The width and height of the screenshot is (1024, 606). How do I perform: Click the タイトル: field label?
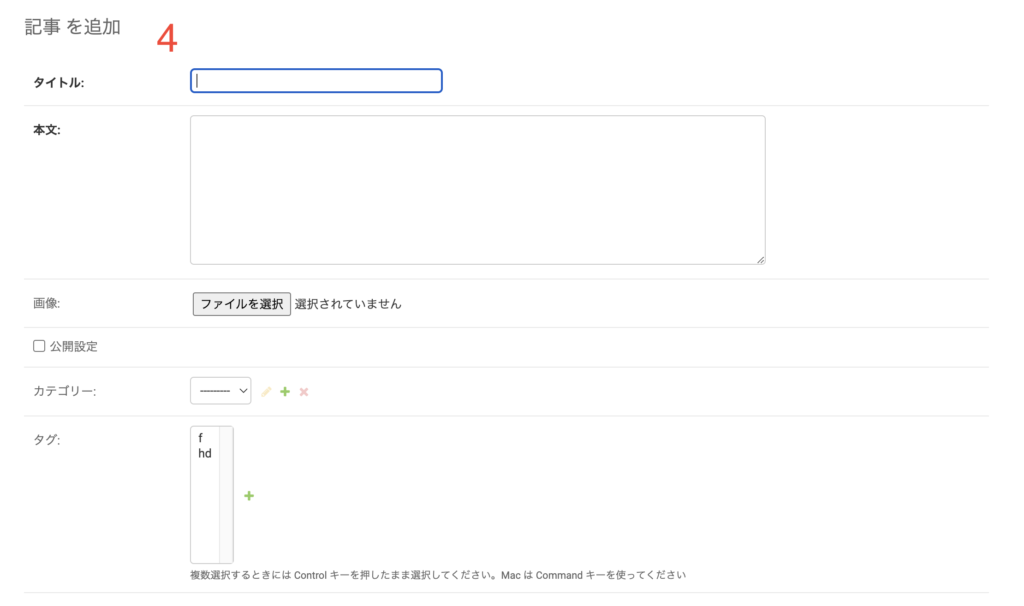coord(59,83)
